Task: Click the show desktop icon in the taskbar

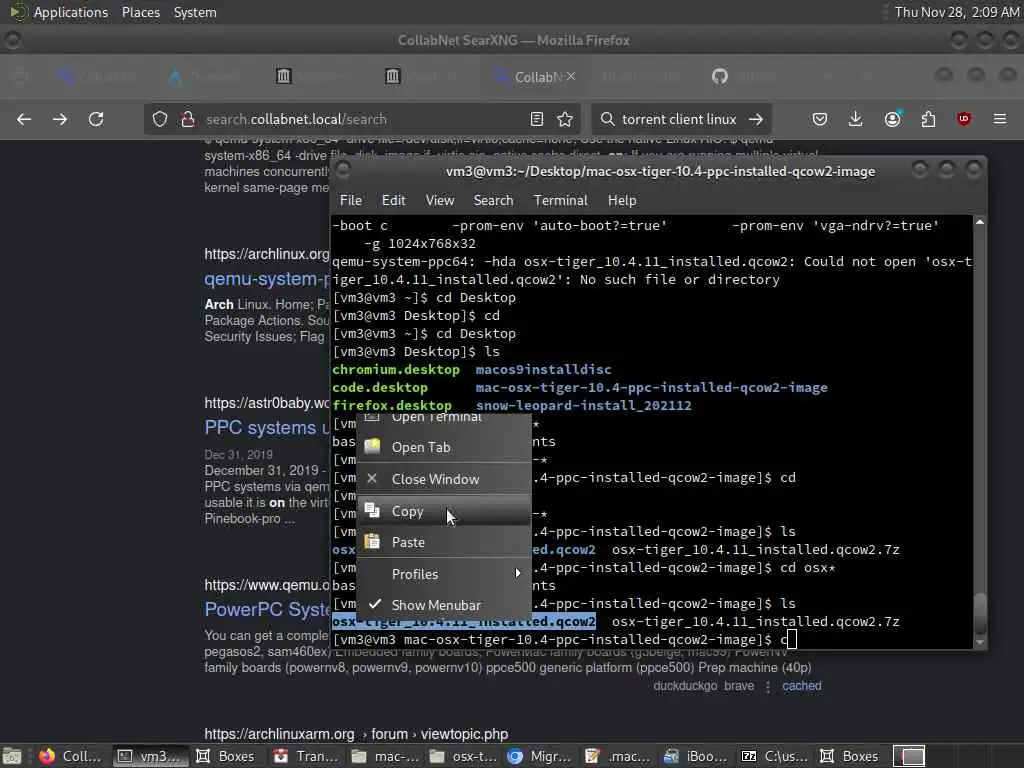Action: (x=12, y=756)
